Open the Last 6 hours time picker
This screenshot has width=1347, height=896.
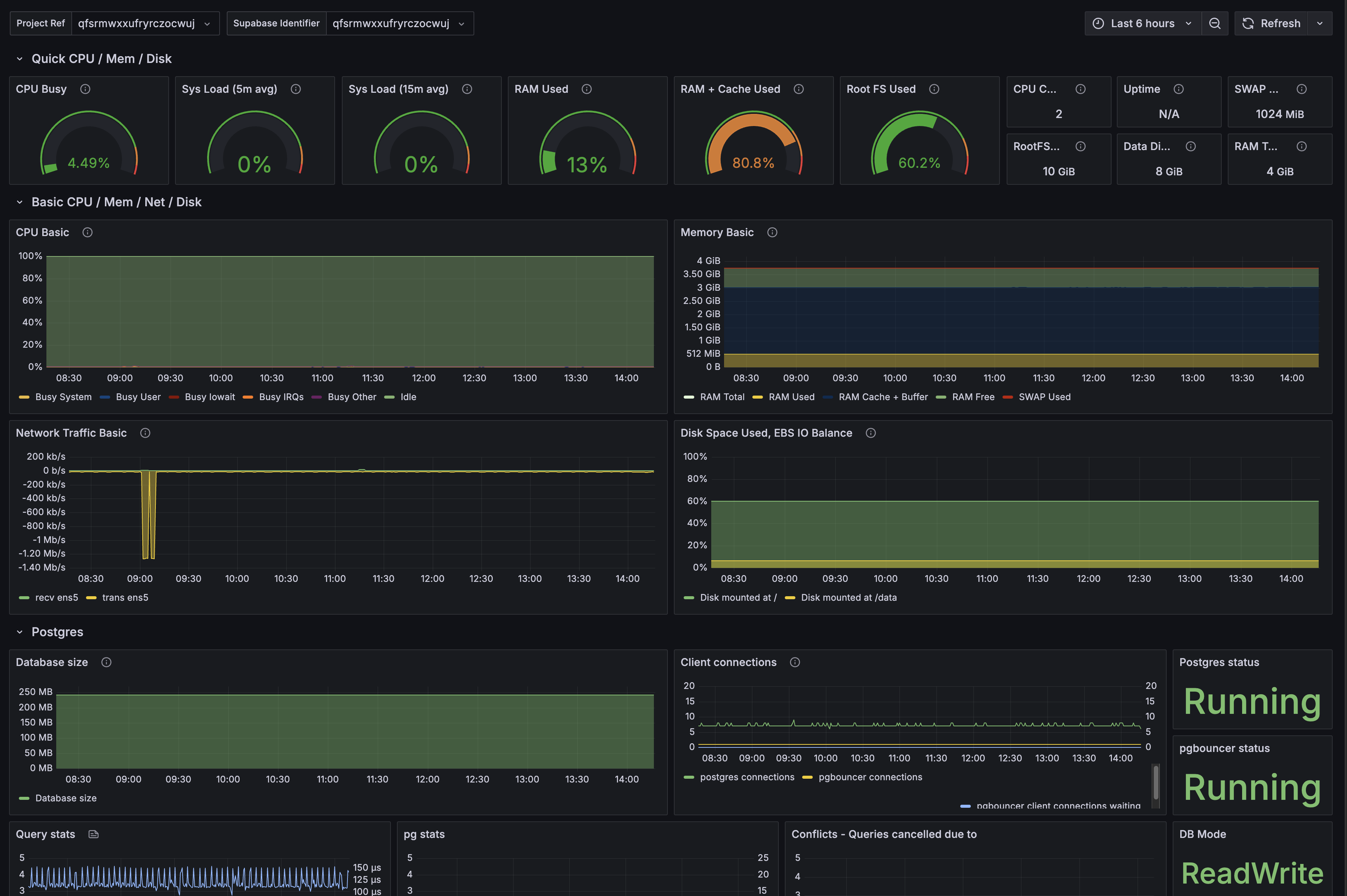pos(1142,23)
